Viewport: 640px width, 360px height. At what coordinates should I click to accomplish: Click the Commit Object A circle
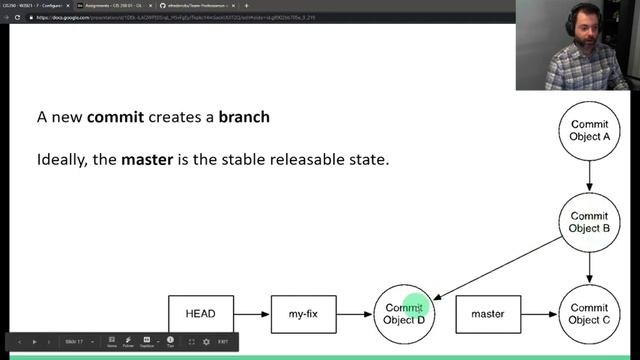(589, 131)
